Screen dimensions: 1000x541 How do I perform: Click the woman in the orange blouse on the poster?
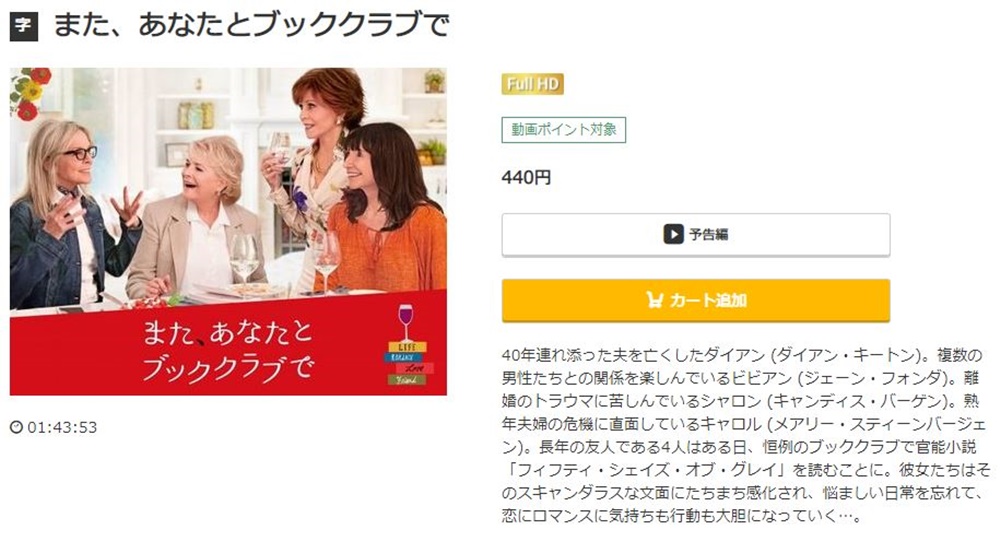[x=386, y=211]
